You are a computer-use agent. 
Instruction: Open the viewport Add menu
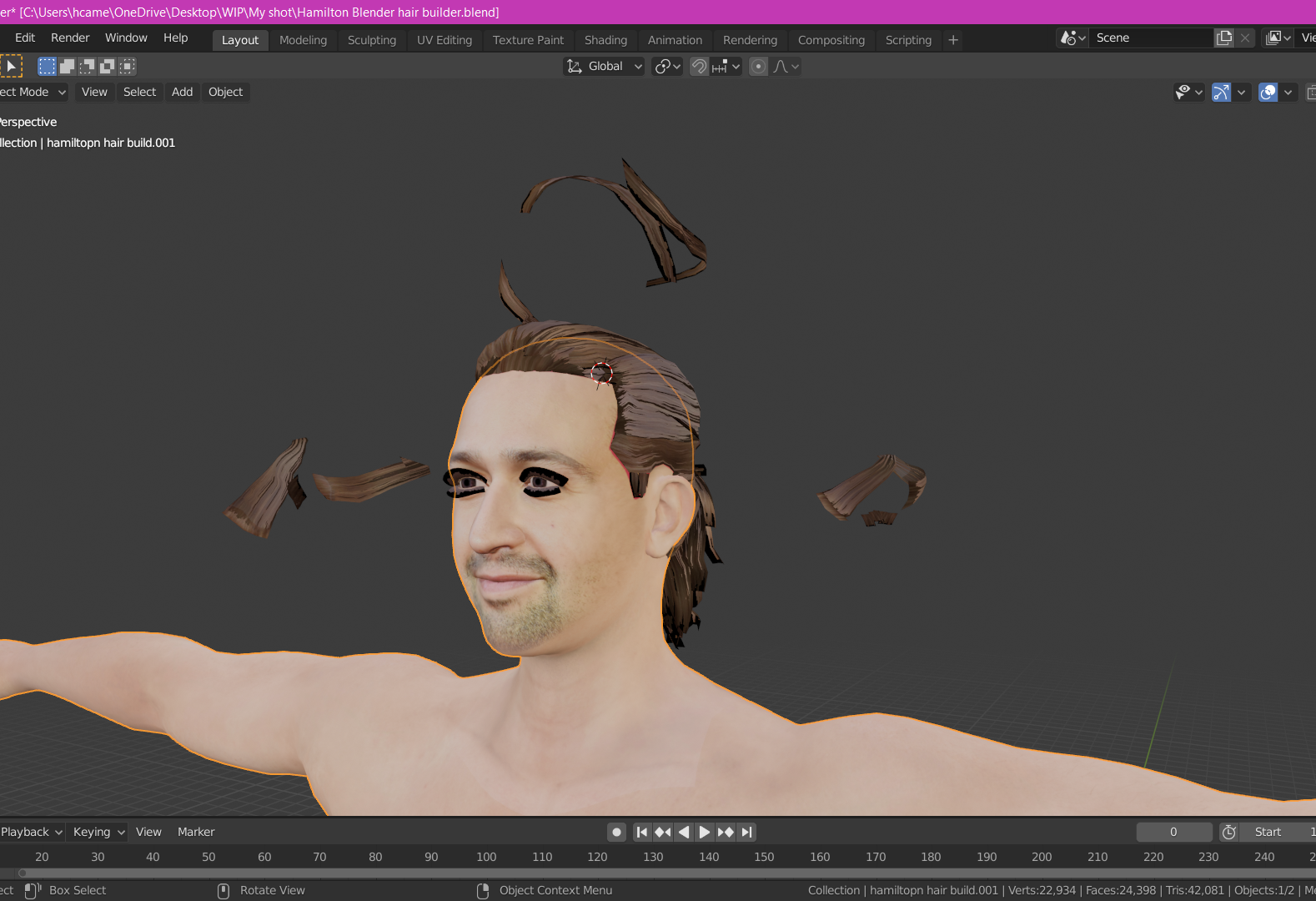pos(182,92)
